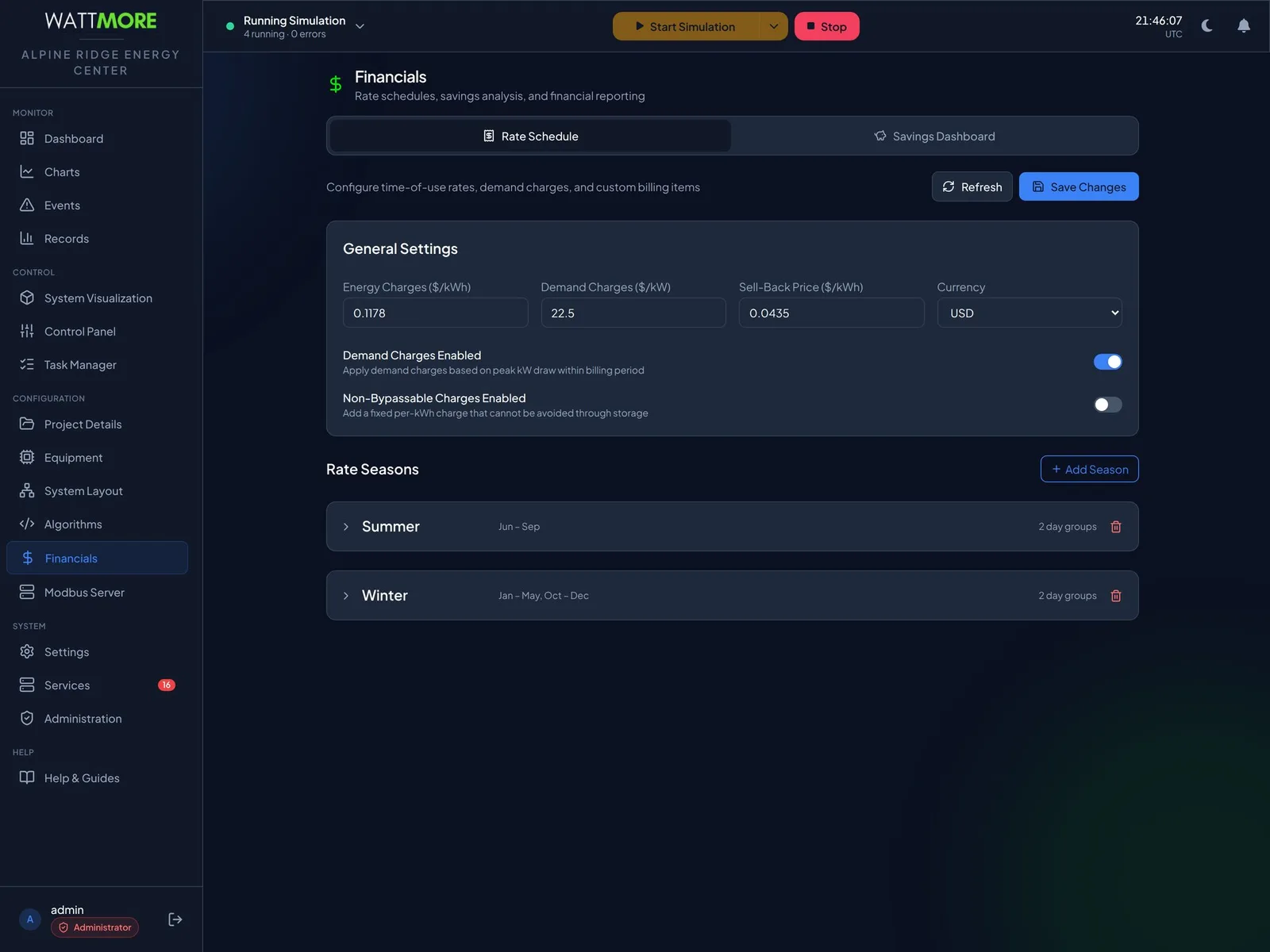Delete the Summer rate season

[1115, 527]
